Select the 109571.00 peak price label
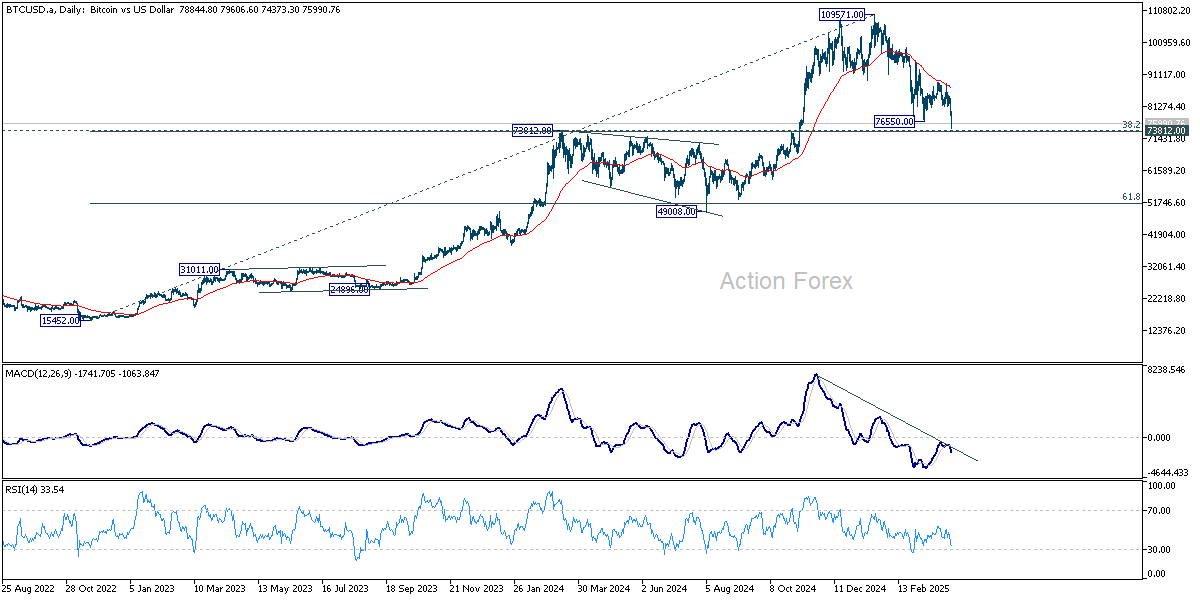Screen dimensions: 1200x600 coord(841,15)
